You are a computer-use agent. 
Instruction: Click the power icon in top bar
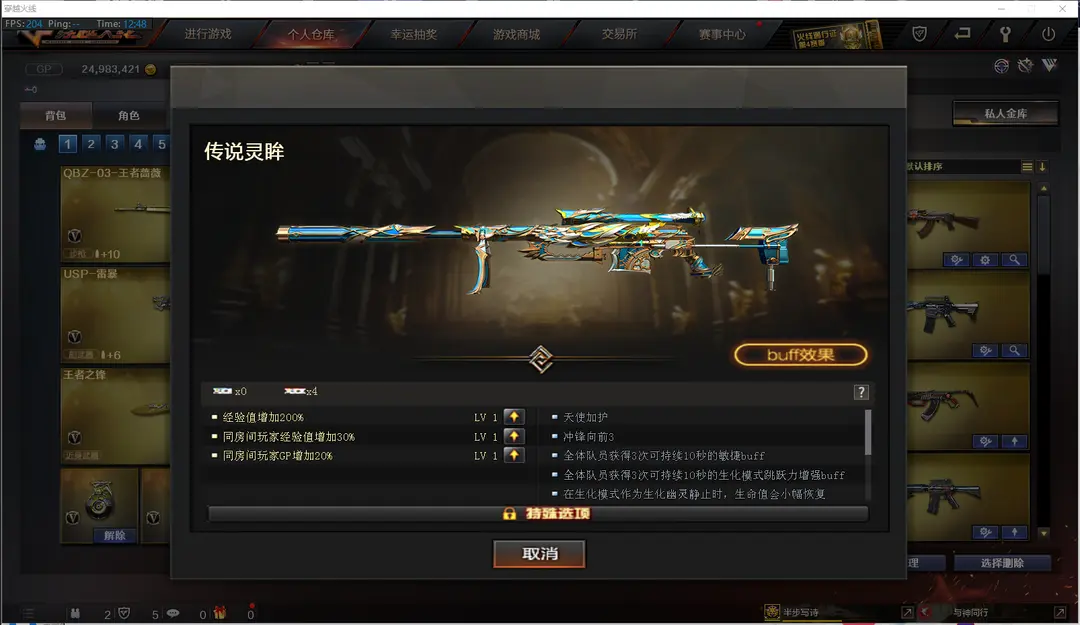click(1048, 34)
